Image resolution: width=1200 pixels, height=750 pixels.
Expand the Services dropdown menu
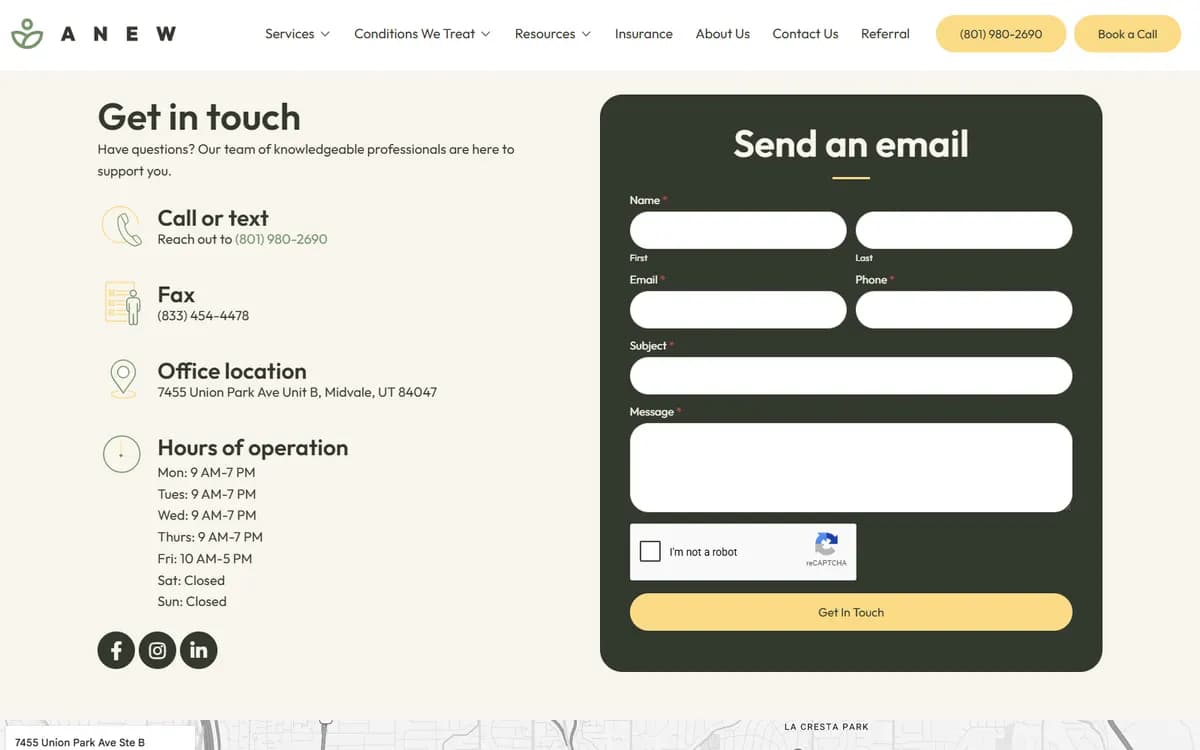(x=297, y=34)
